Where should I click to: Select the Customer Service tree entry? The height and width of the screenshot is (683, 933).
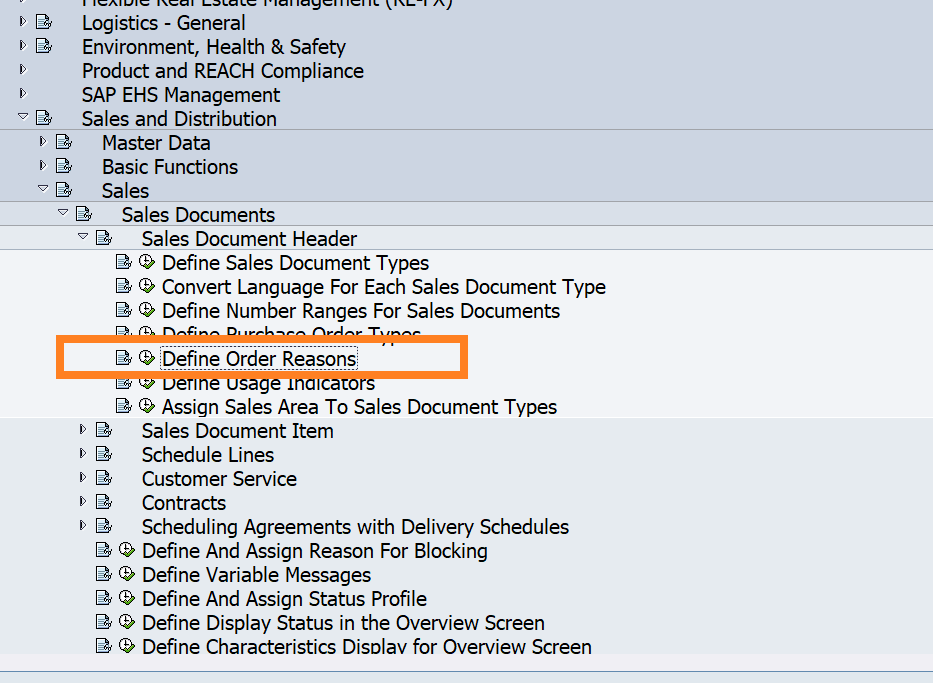(218, 478)
